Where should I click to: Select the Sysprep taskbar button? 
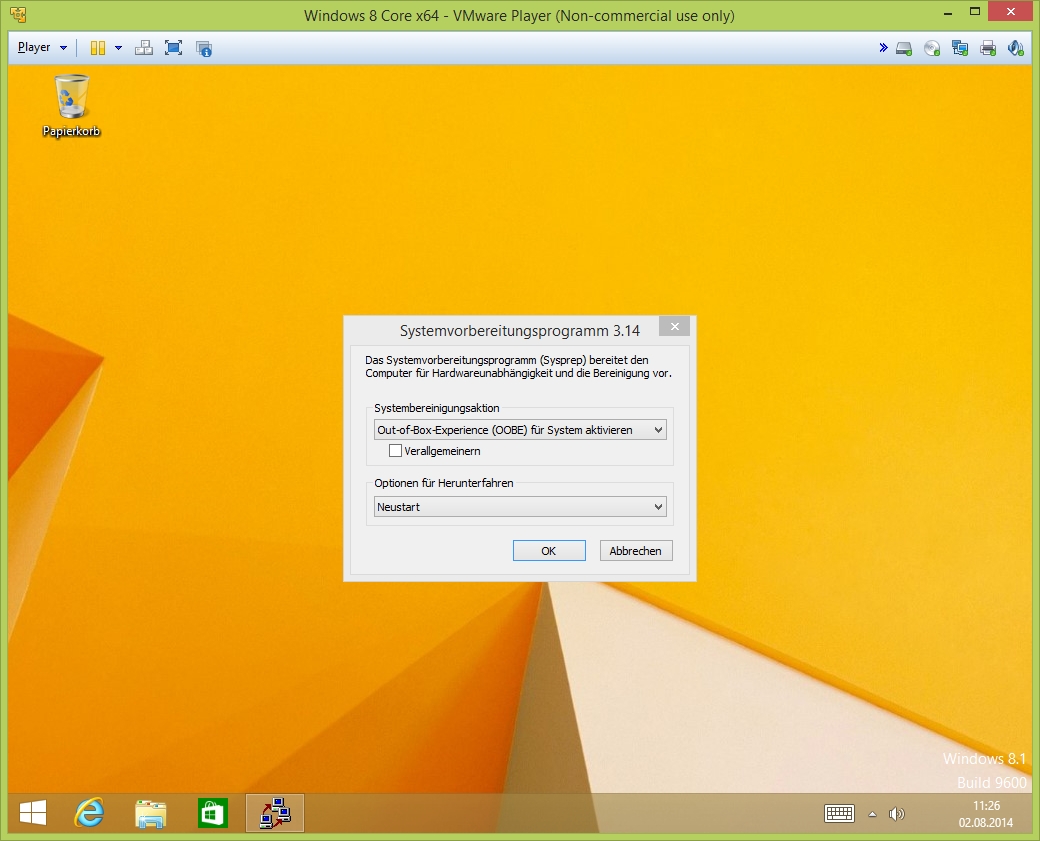pyautogui.click(x=275, y=813)
